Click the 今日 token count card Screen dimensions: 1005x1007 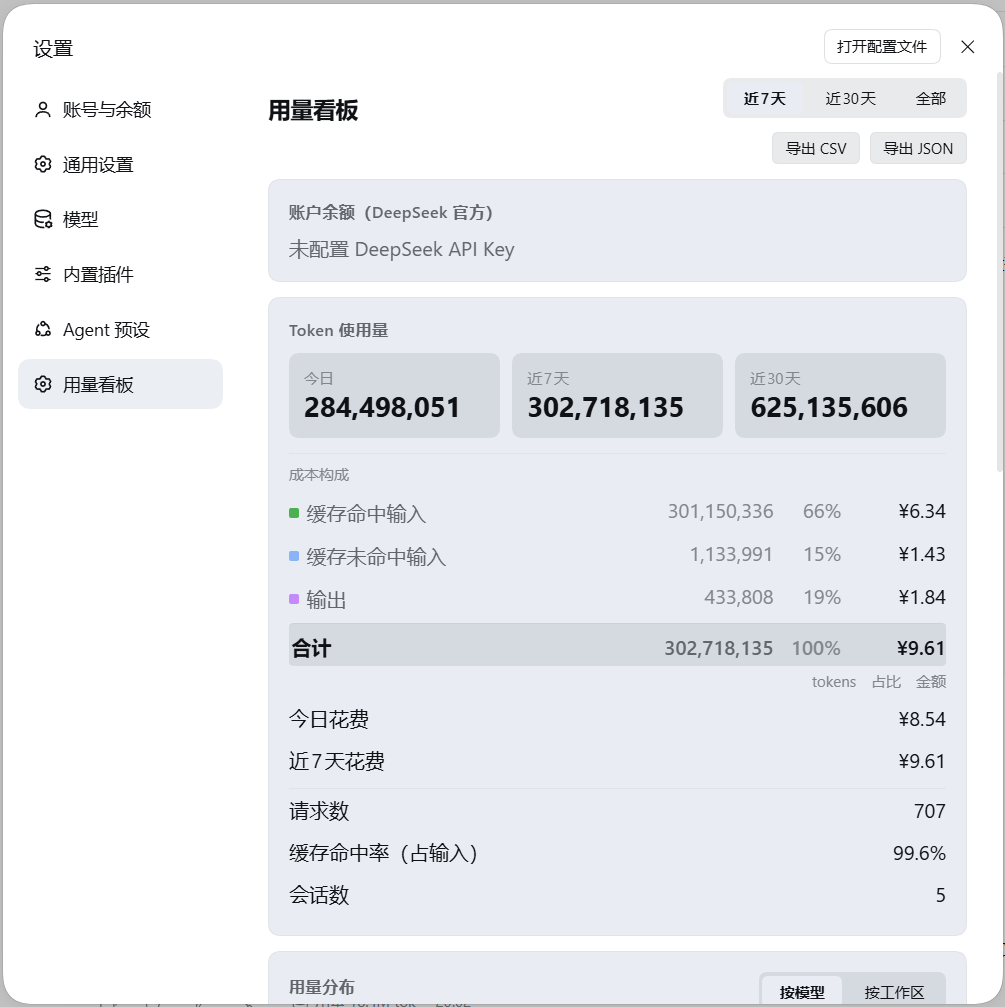(394, 396)
